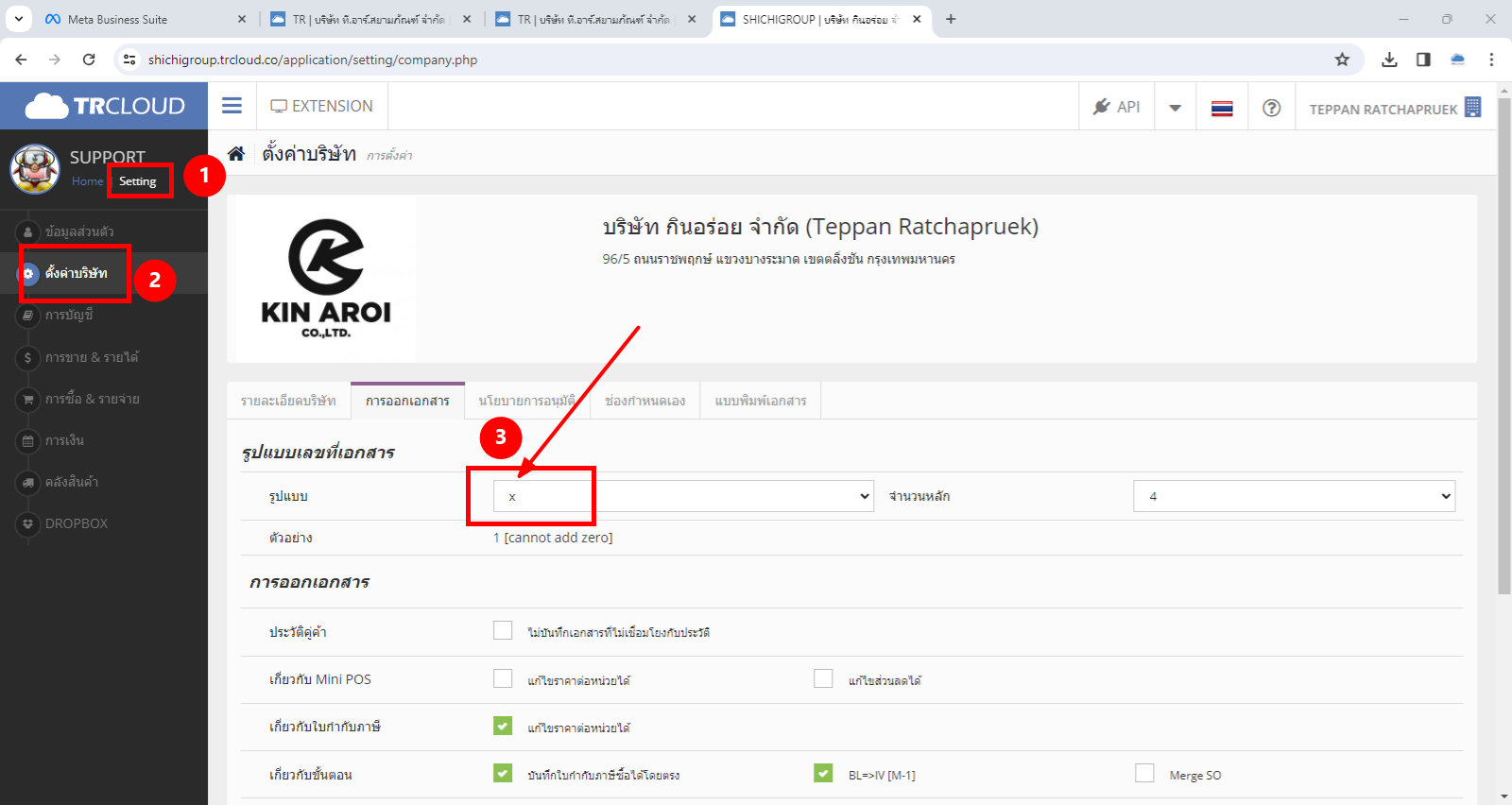
Task: Open a new browser tab
Action: click(951, 19)
